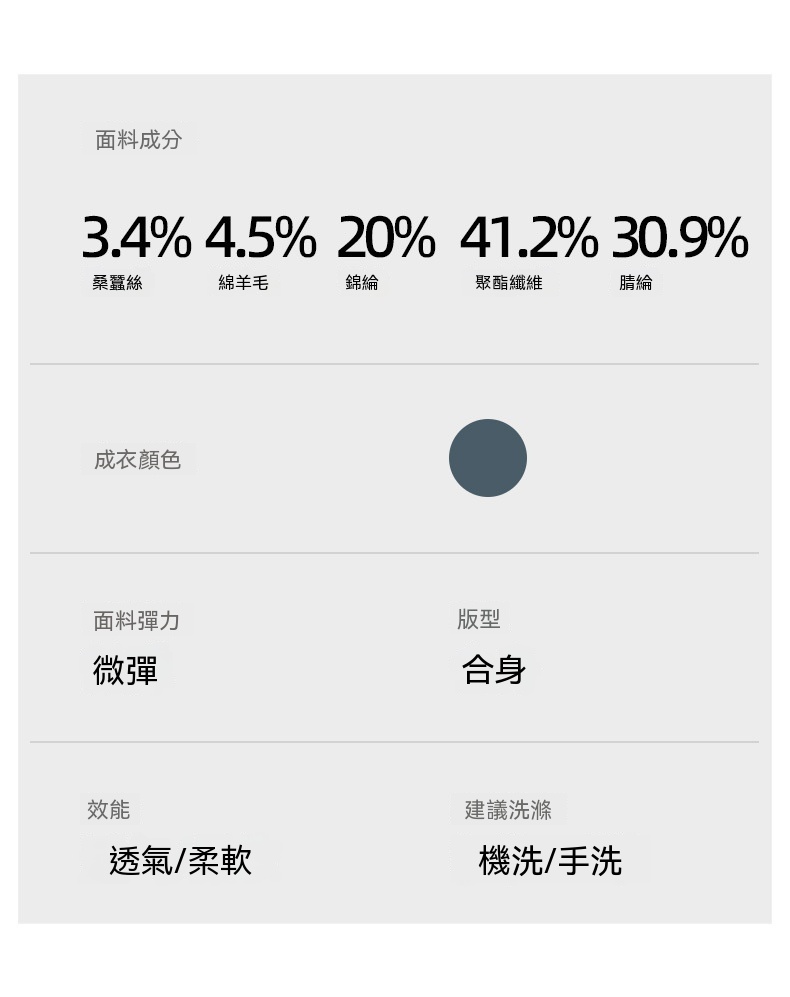The width and height of the screenshot is (790, 997).
Task: Click the 版型 heading
Action: [478, 620]
